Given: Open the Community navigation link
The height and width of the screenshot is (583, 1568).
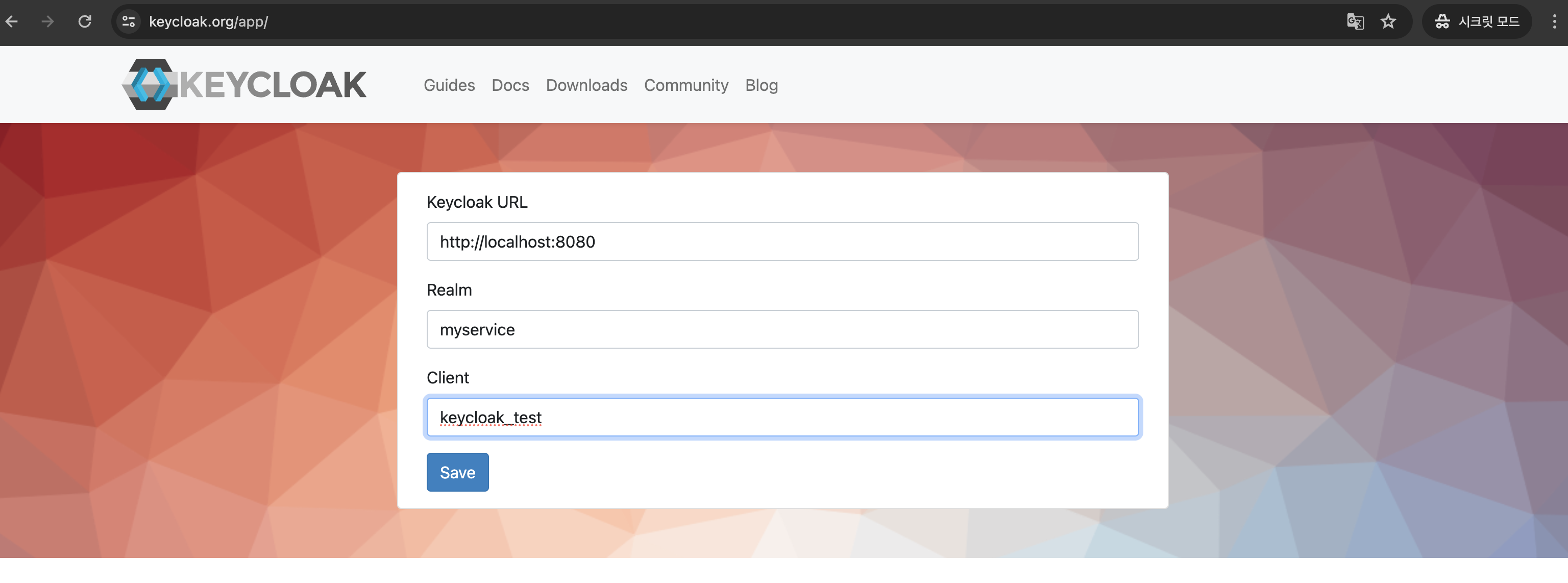Looking at the screenshot, I should click(686, 85).
